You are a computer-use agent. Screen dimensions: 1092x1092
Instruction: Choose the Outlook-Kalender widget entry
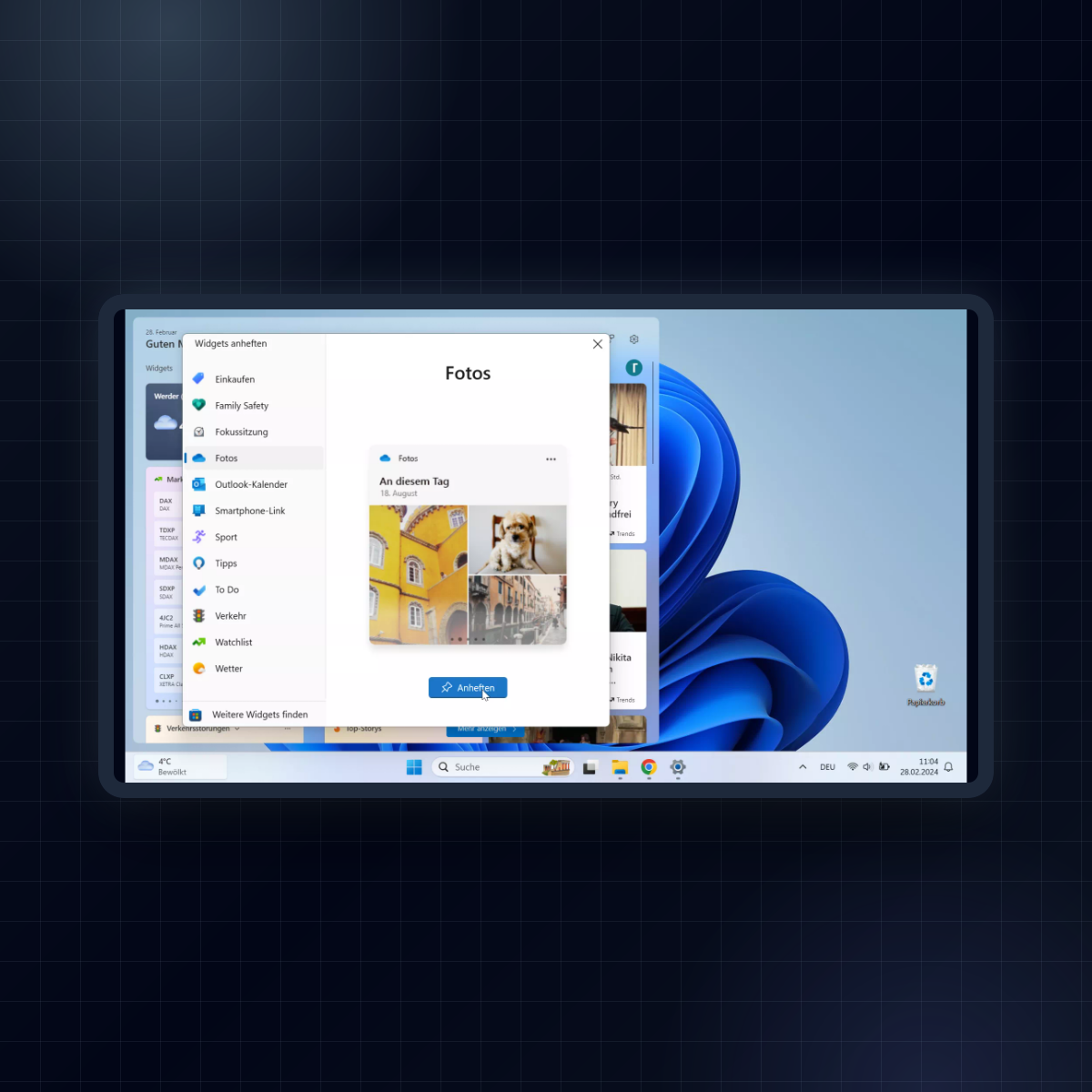254,485
